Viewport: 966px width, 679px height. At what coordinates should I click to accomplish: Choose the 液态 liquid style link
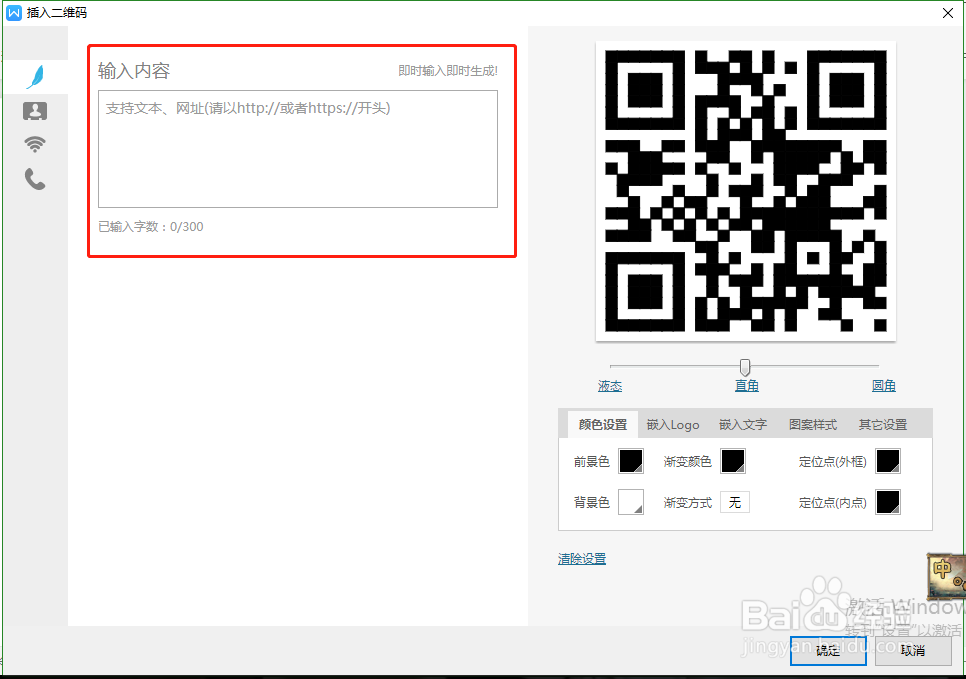(610, 386)
